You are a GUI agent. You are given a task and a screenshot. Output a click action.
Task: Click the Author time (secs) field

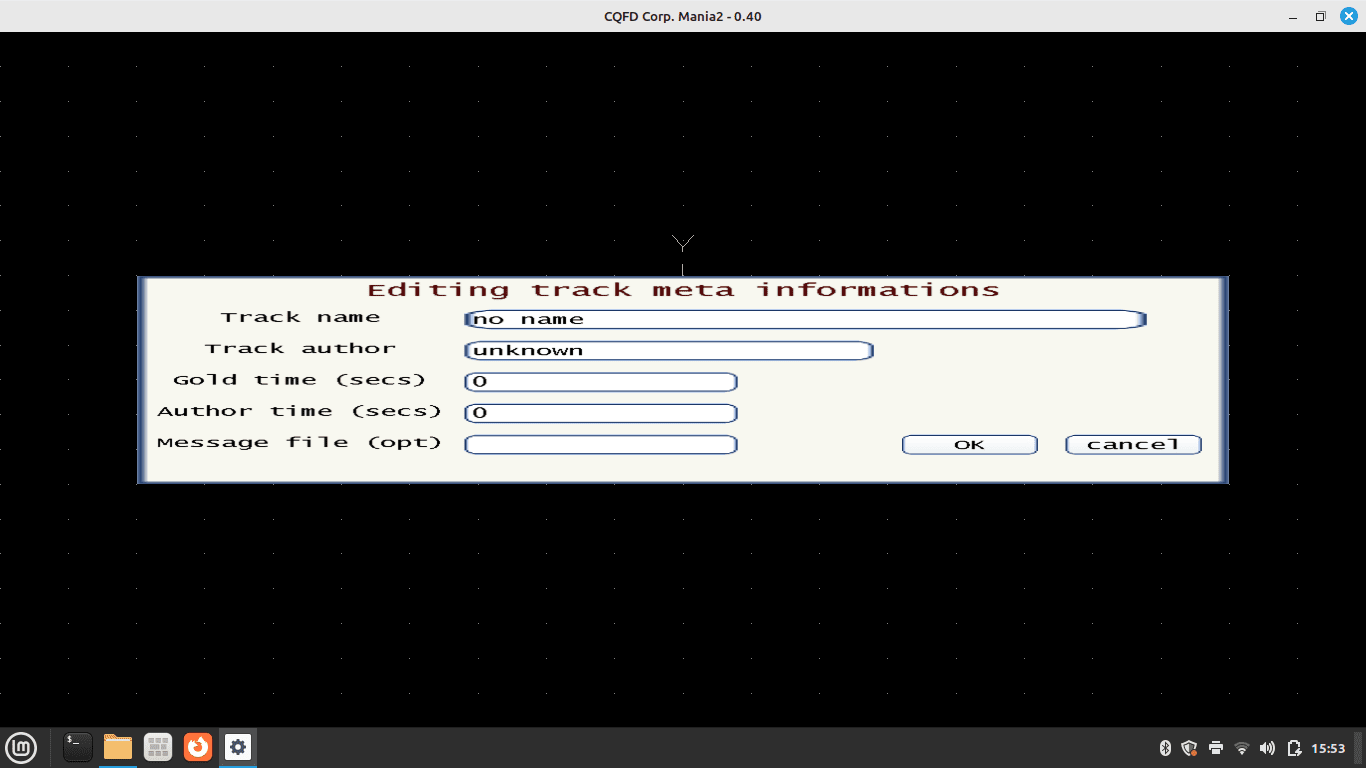(x=601, y=413)
